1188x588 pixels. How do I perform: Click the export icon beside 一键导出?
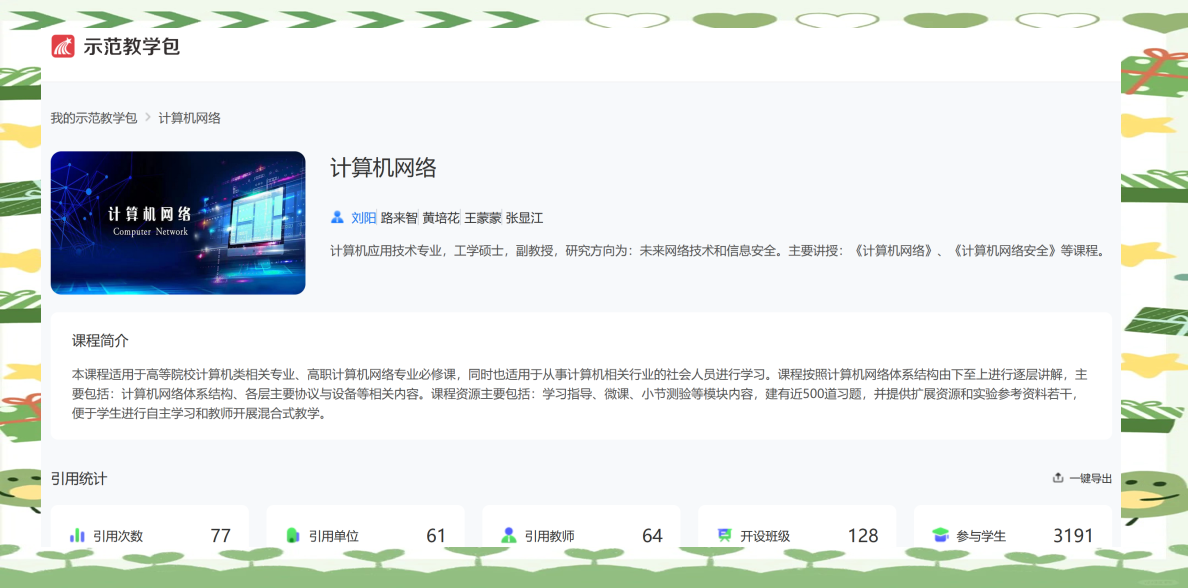(x=1058, y=478)
